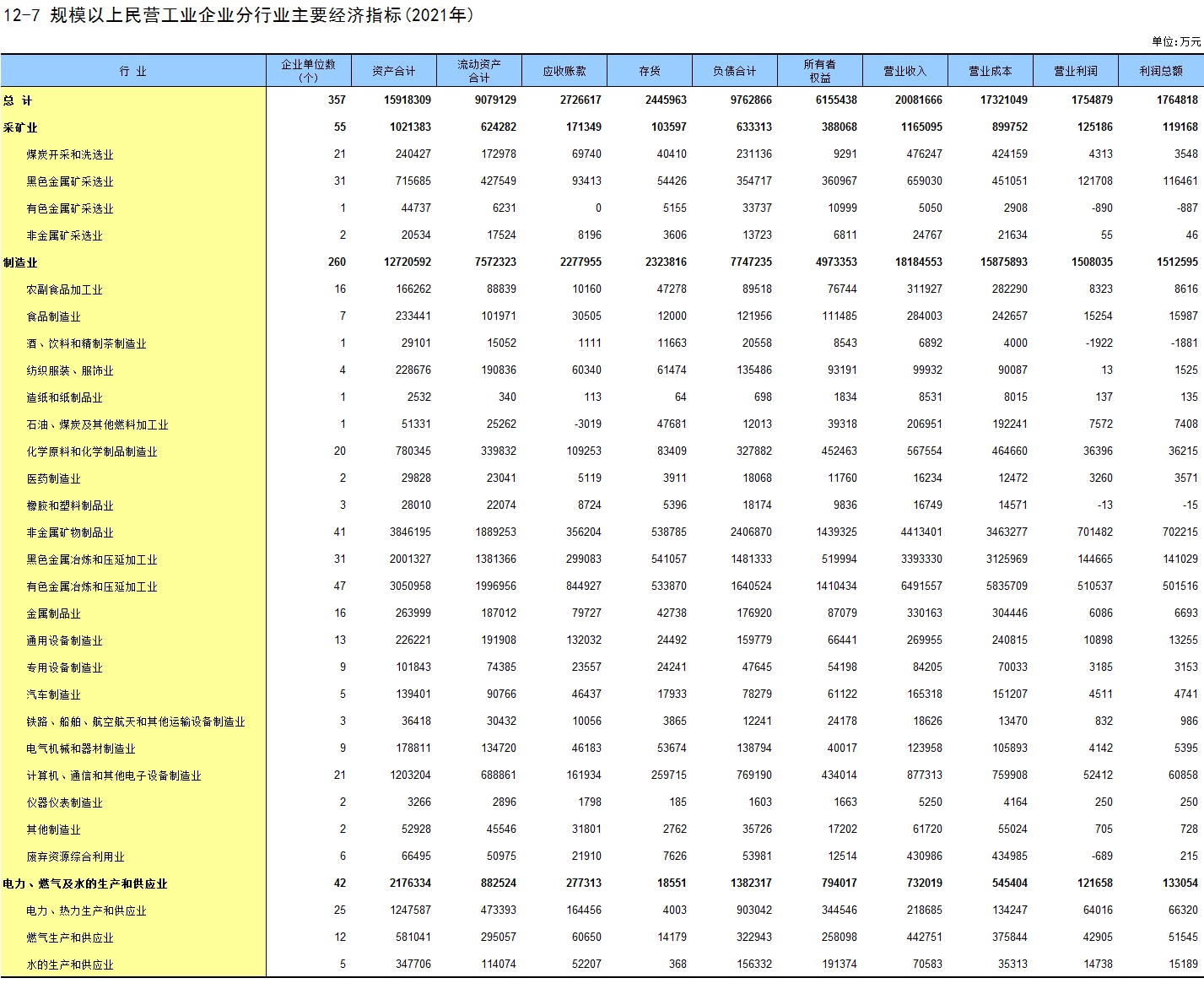Viewport: 1204px width, 1005px height.
Task: Click the 行业 column header
Action: pos(133,71)
